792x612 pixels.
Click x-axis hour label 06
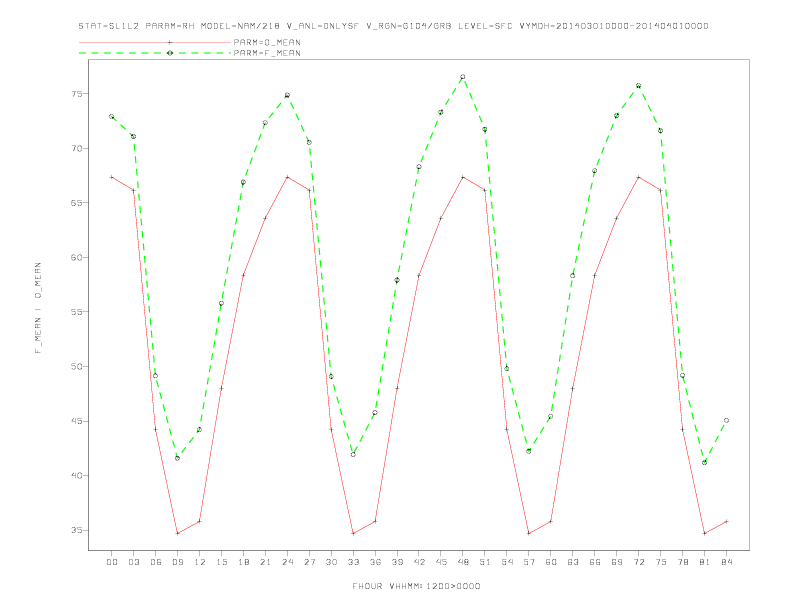[156, 562]
